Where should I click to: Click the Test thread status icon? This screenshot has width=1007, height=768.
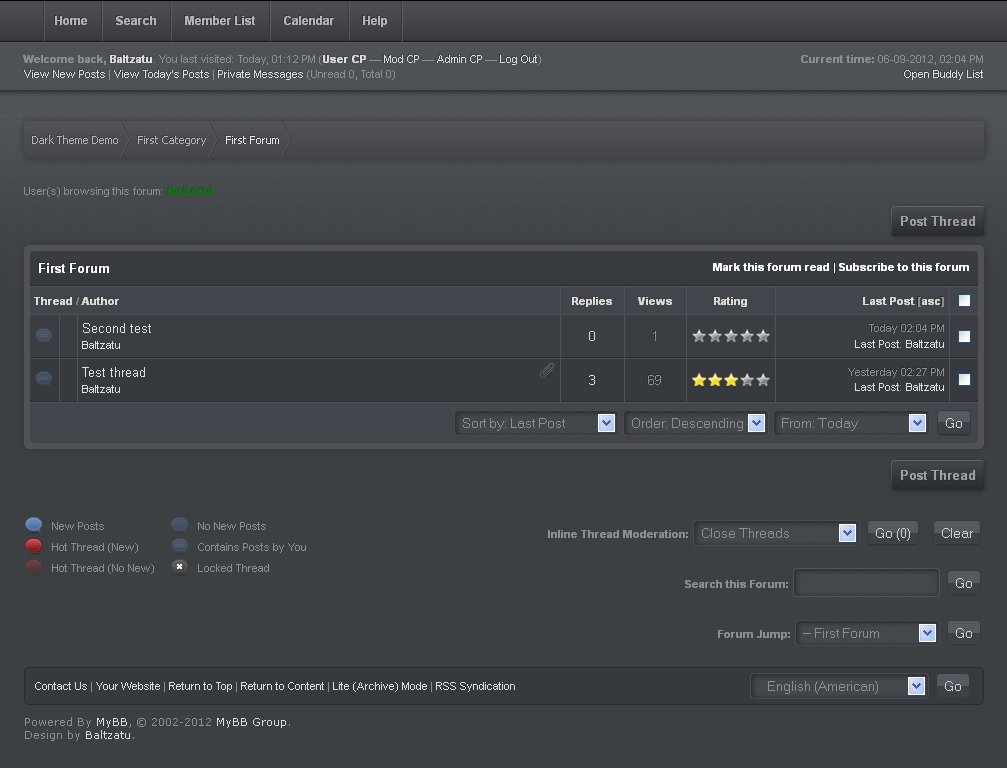[x=44, y=379]
